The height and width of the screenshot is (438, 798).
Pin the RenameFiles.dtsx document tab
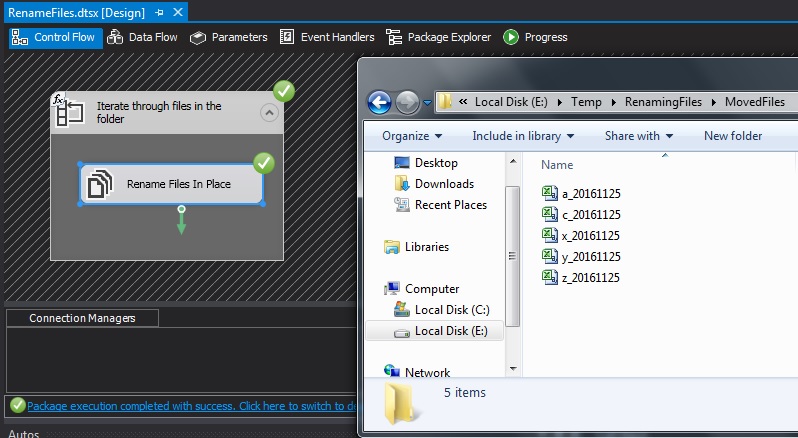[x=159, y=13]
